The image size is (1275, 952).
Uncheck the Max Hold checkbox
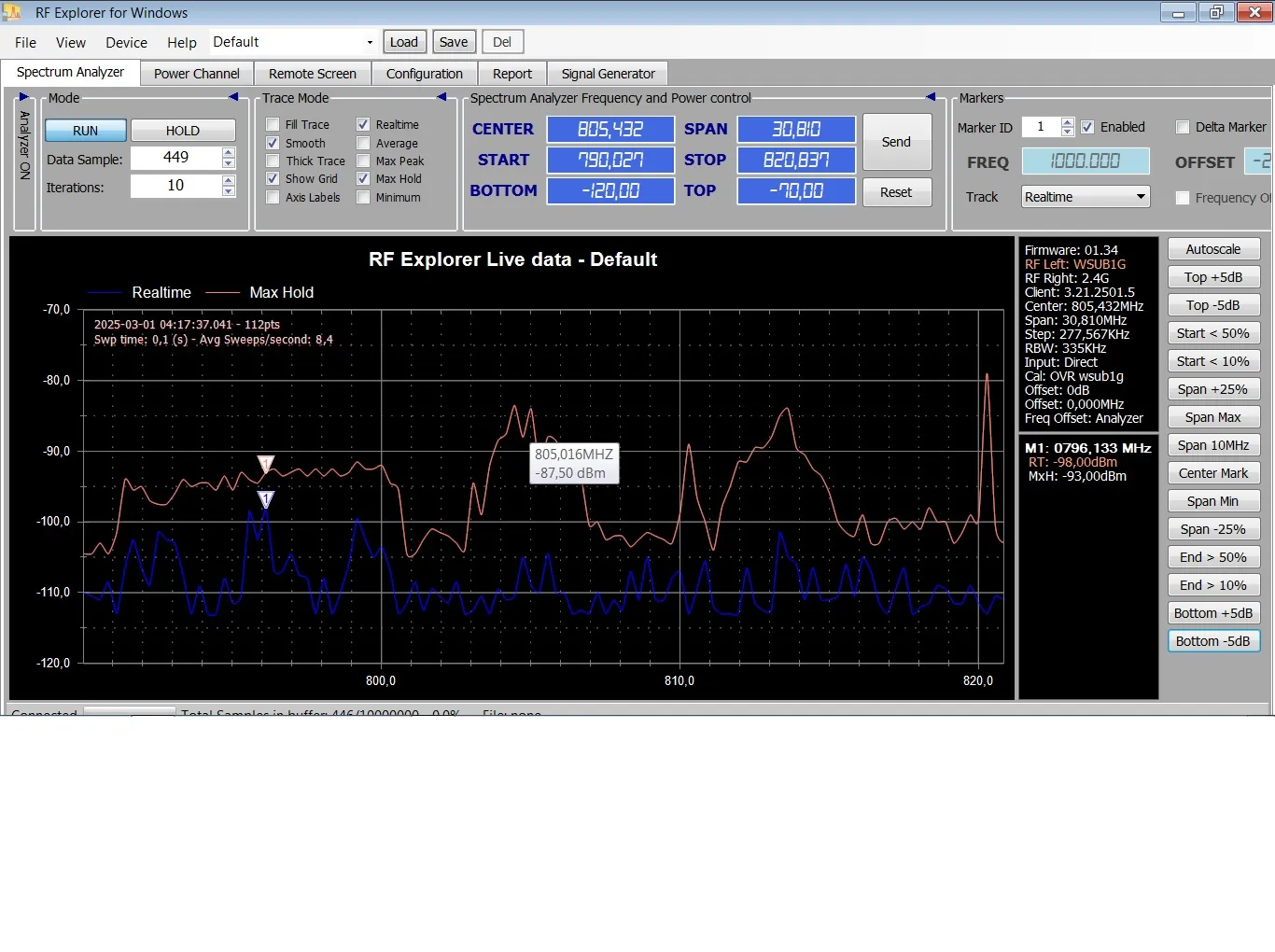click(363, 178)
